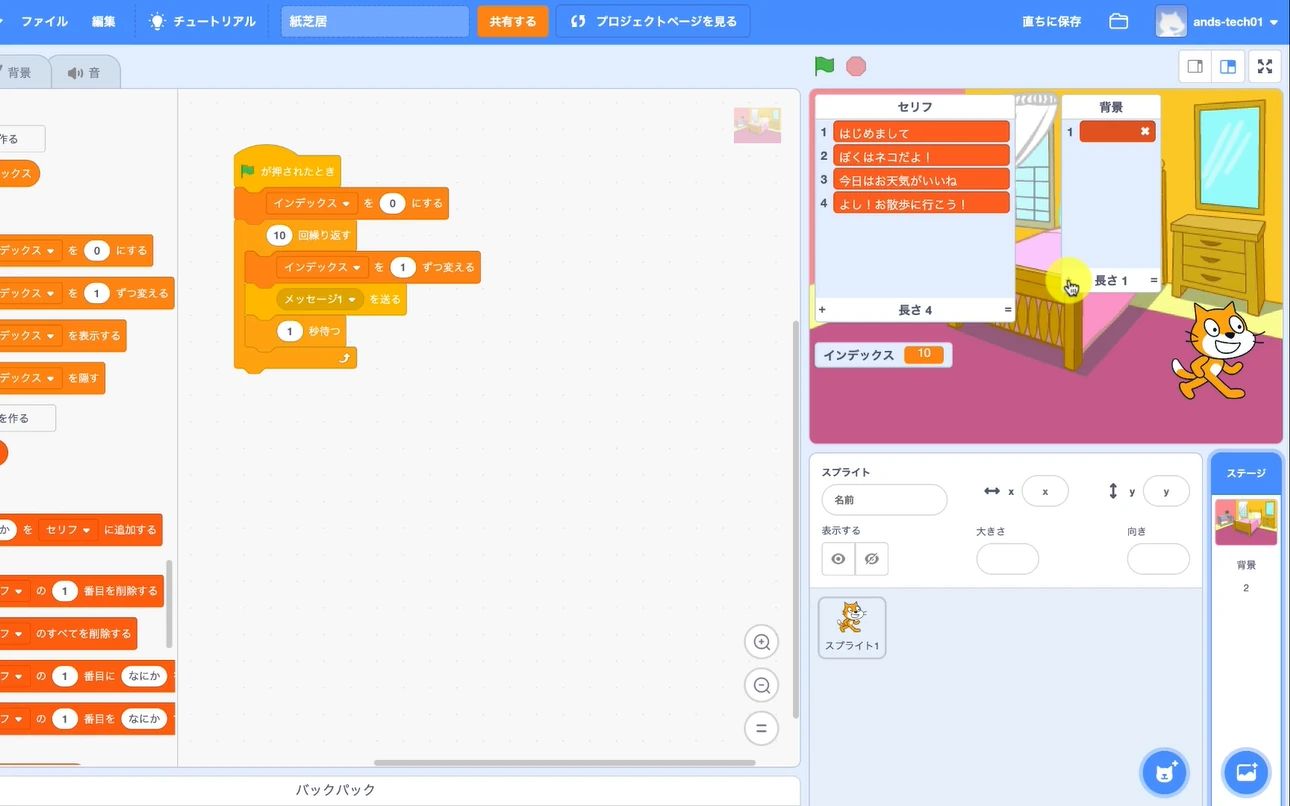Image resolution: width=1290 pixels, height=806 pixels.
Task: Open the add backdrop menu
Action: 1246,772
